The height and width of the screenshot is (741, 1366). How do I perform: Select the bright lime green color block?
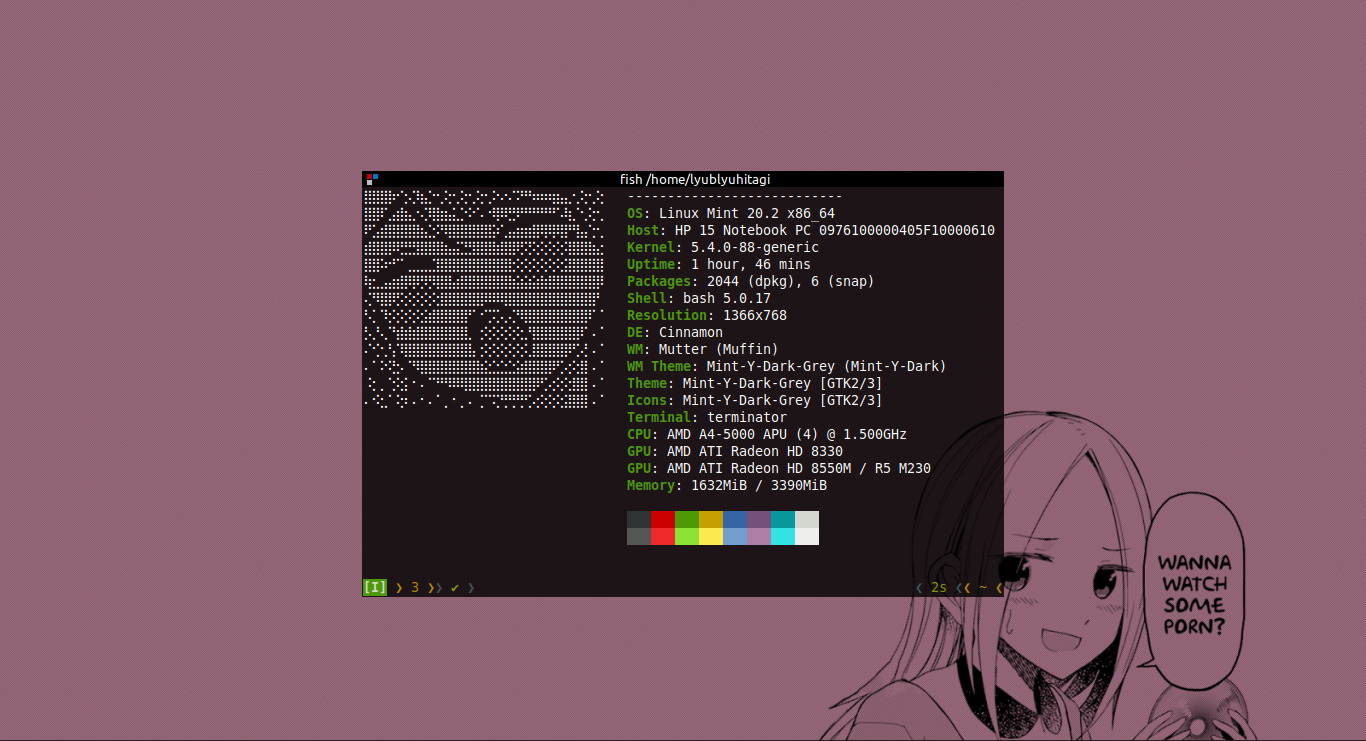(x=687, y=536)
